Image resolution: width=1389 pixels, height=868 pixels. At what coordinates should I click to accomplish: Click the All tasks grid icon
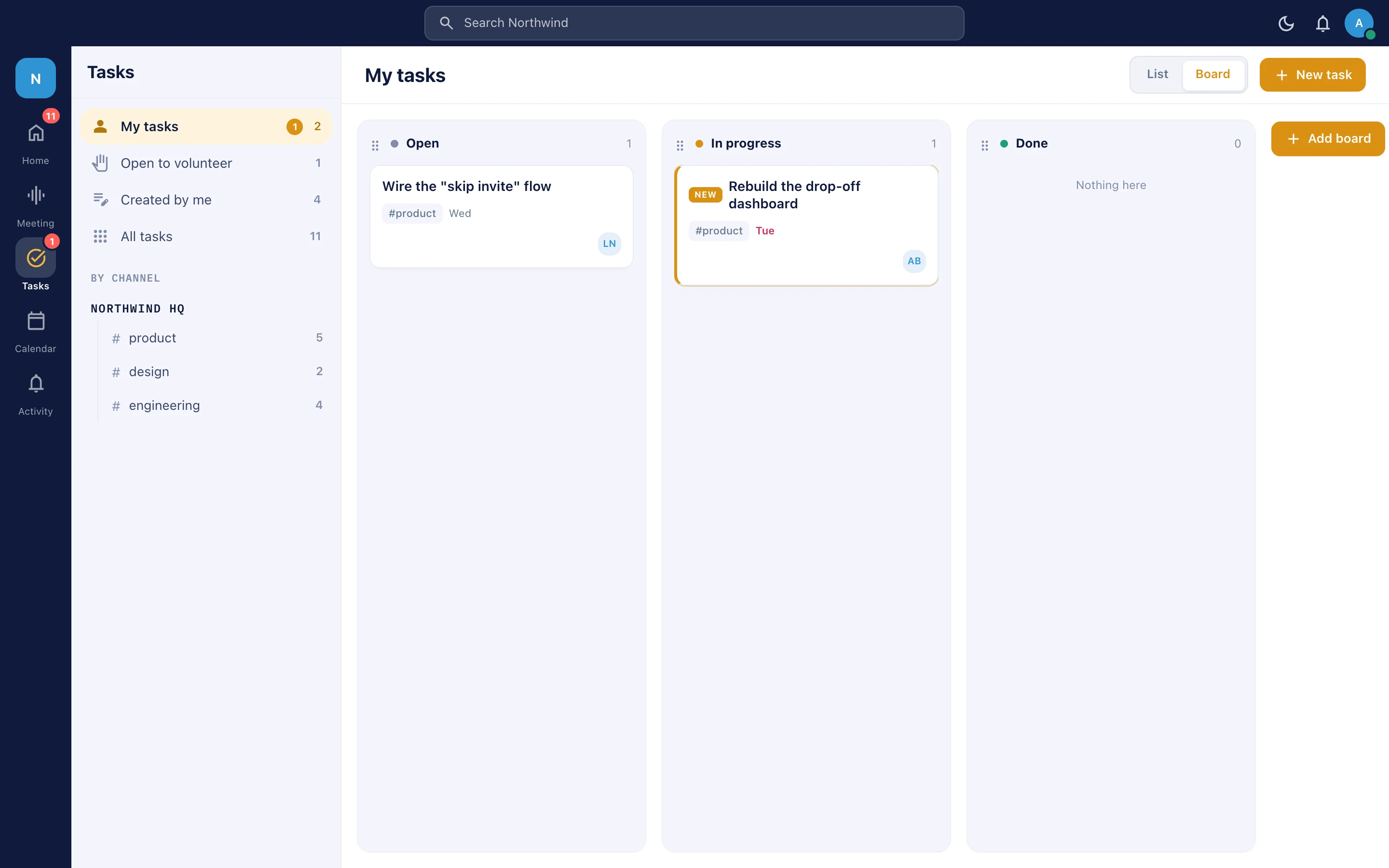[100, 236]
